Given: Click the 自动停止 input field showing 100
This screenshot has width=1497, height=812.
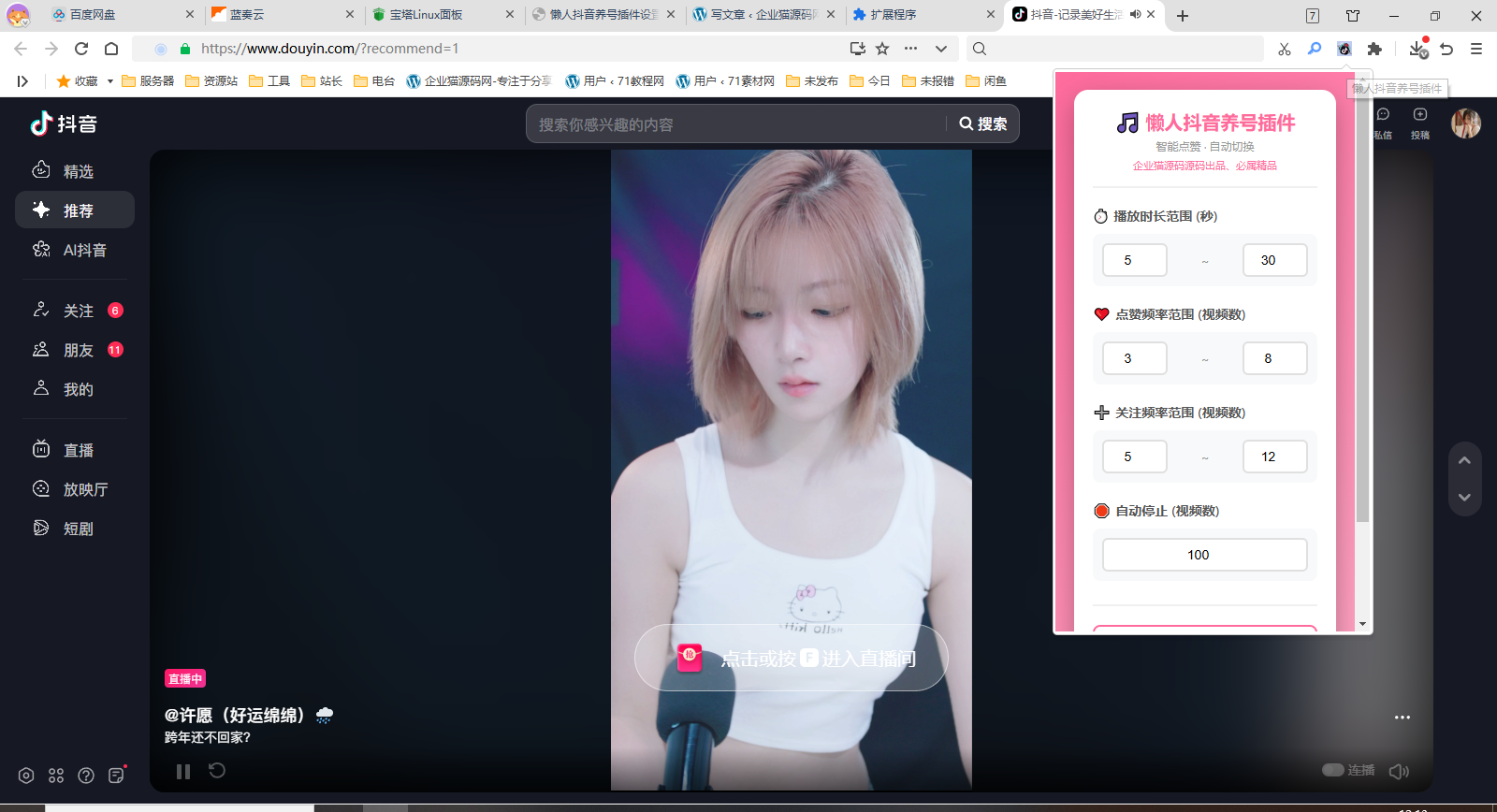Looking at the screenshot, I should tap(1204, 555).
